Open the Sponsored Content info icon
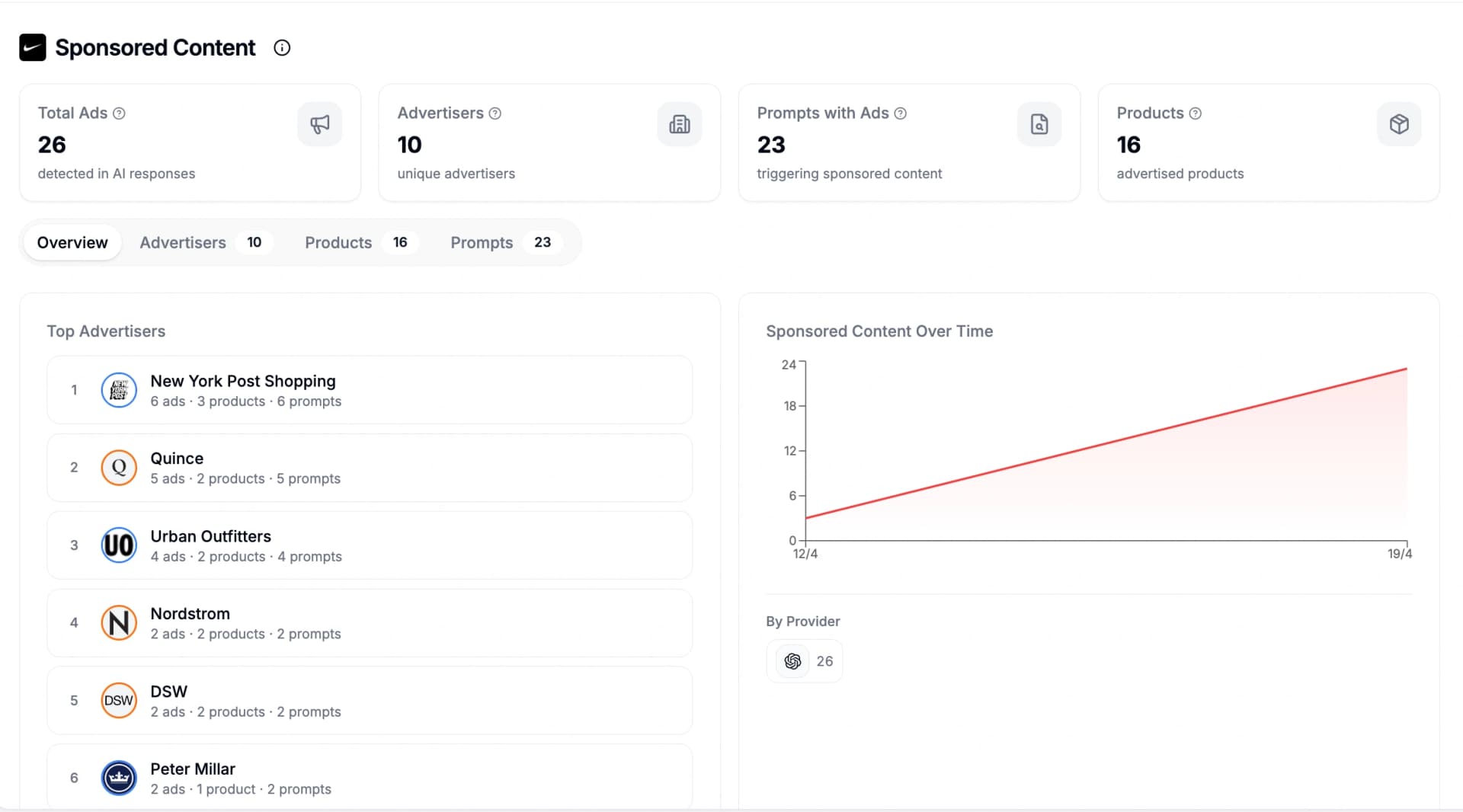 point(282,48)
